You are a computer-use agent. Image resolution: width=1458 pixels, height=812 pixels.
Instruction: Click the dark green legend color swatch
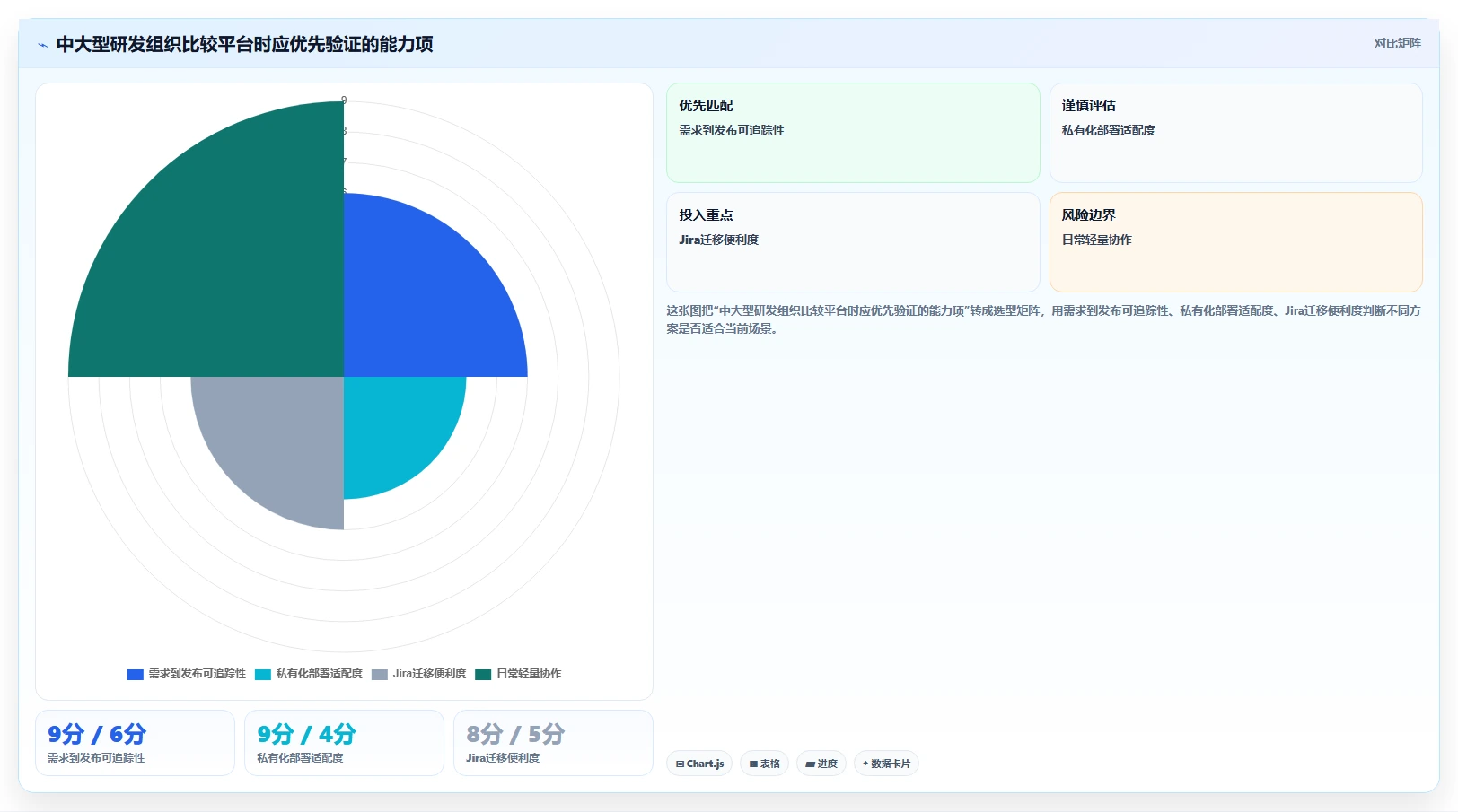click(484, 675)
